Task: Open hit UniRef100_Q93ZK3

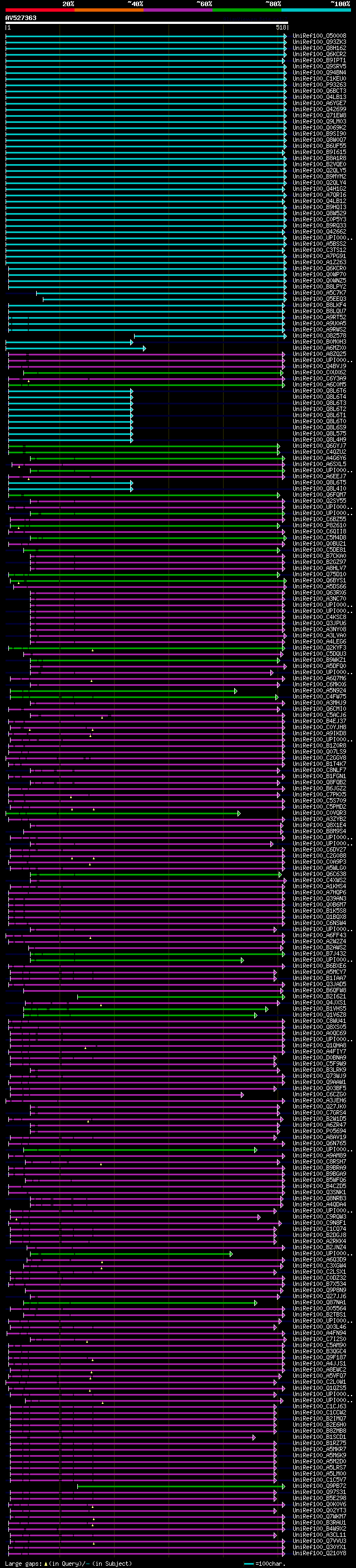Action: click(319, 42)
